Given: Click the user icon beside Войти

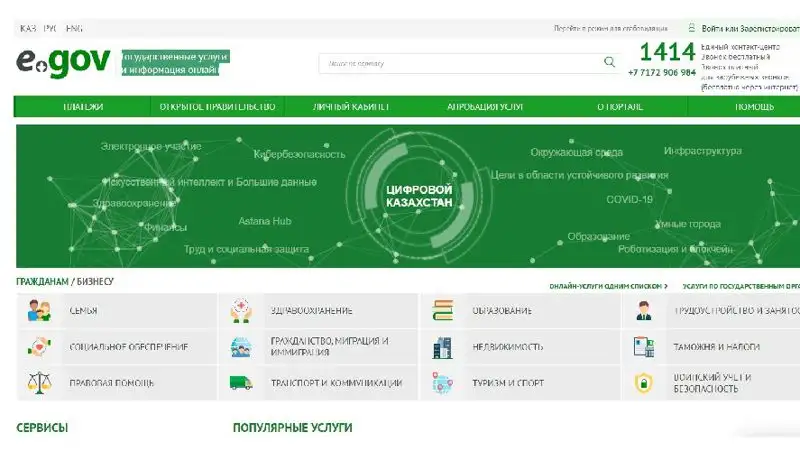Looking at the screenshot, I should pos(691,28).
